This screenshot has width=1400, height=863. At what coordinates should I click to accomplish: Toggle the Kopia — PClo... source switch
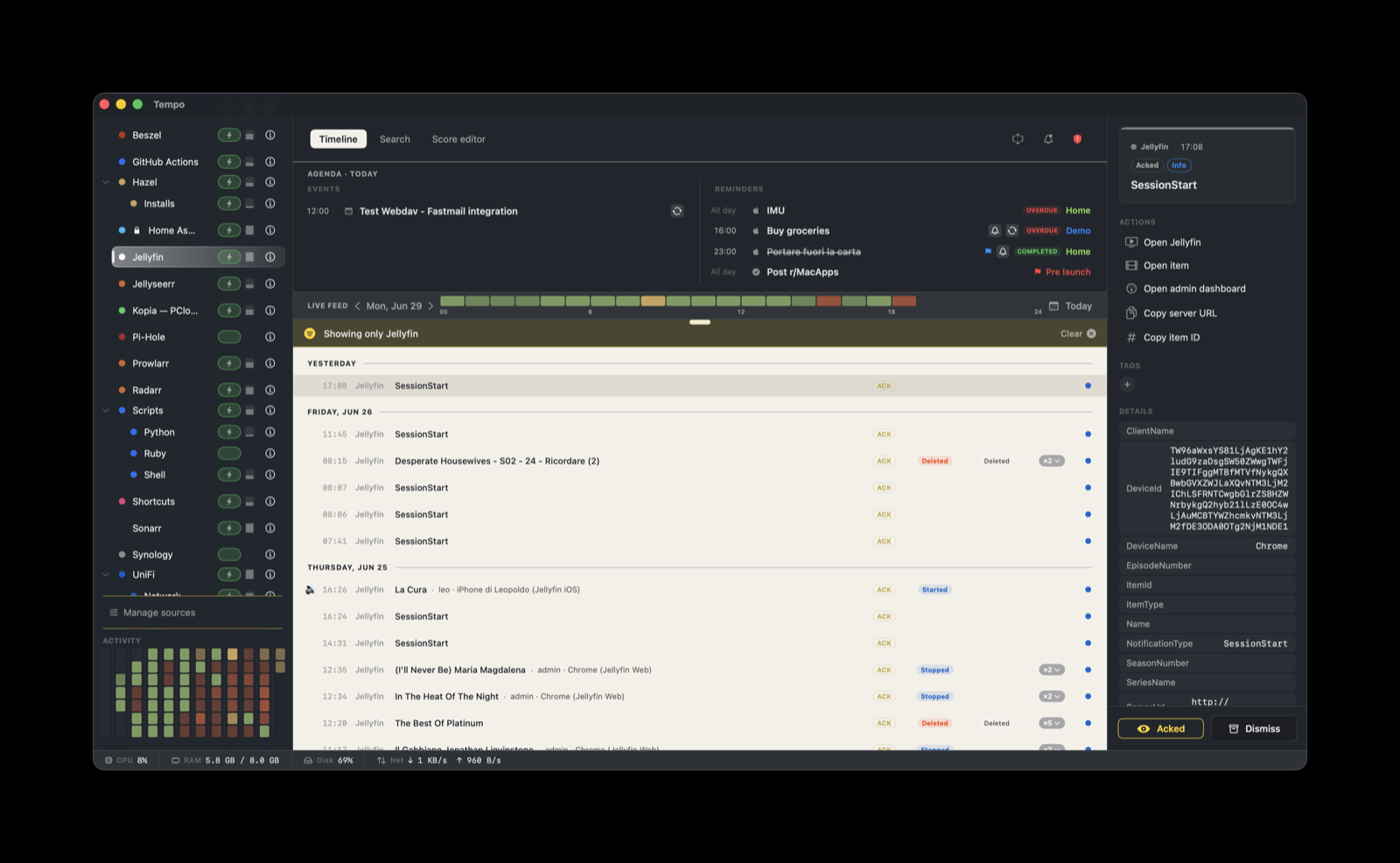click(x=229, y=311)
